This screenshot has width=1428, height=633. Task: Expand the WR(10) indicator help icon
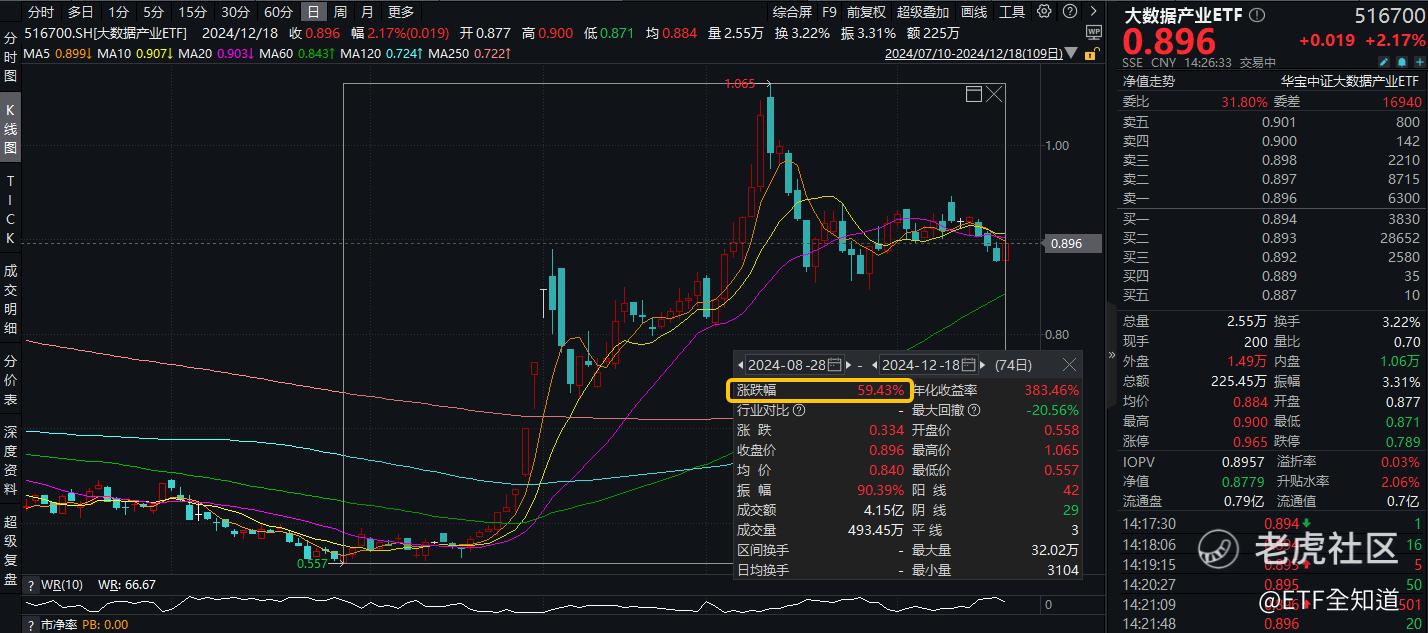click(30, 585)
